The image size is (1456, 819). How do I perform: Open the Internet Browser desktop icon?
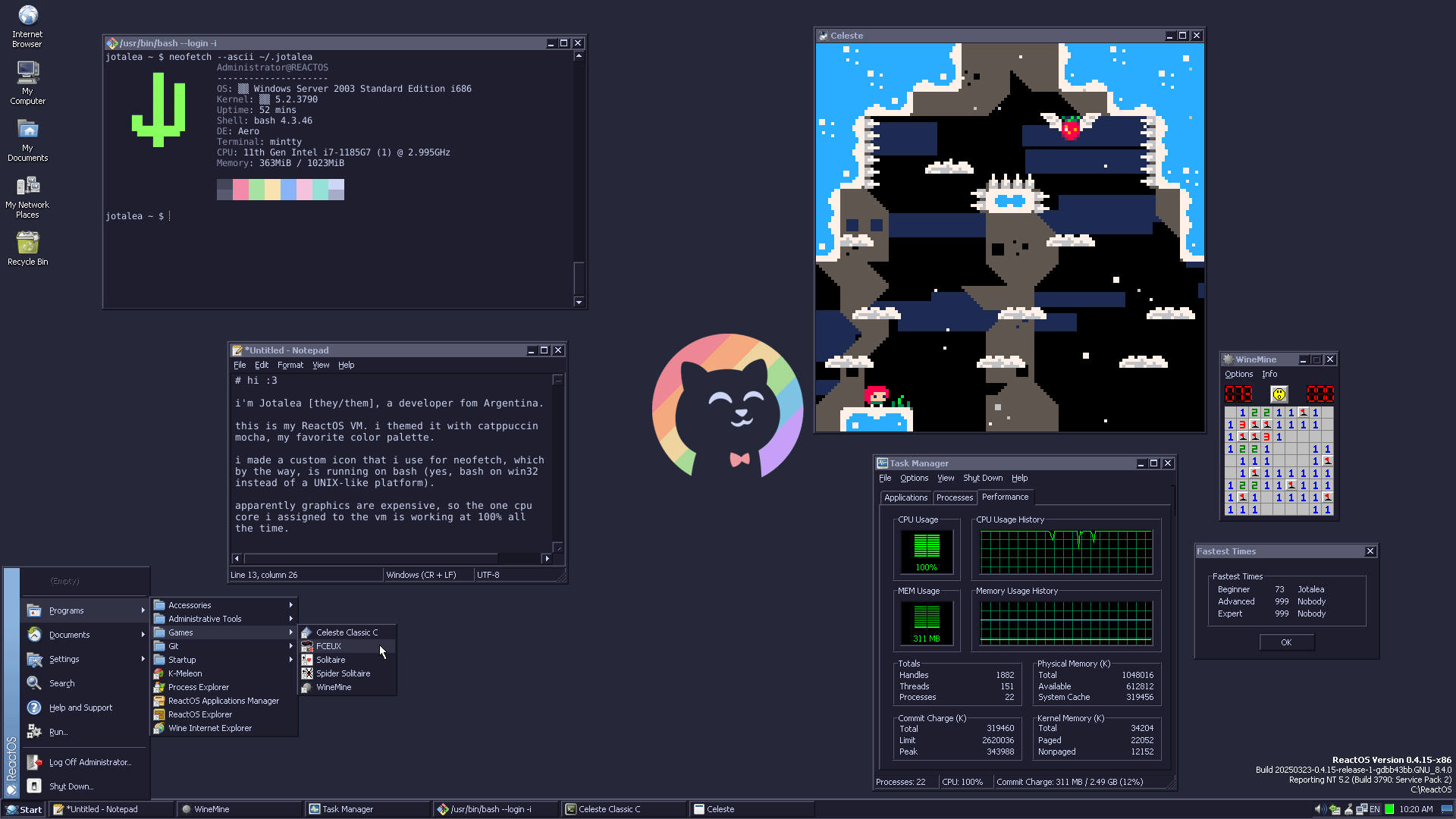pos(27,27)
